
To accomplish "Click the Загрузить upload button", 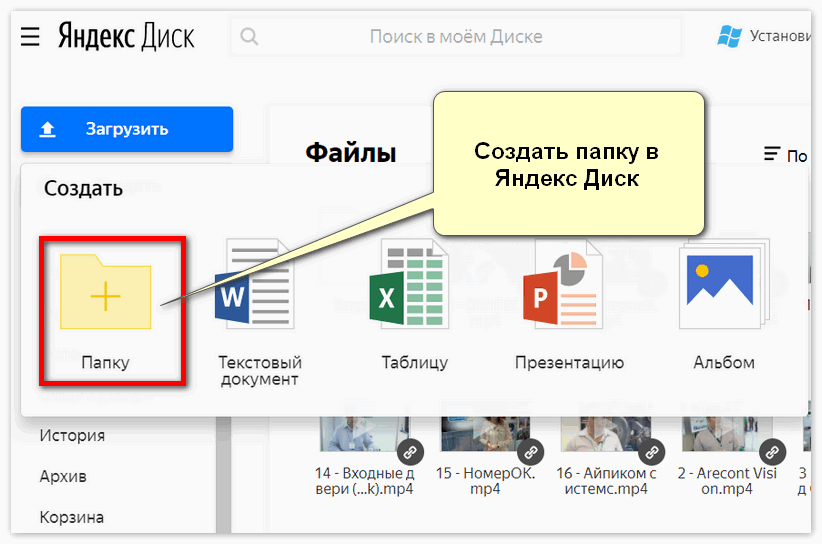I will [127, 129].
